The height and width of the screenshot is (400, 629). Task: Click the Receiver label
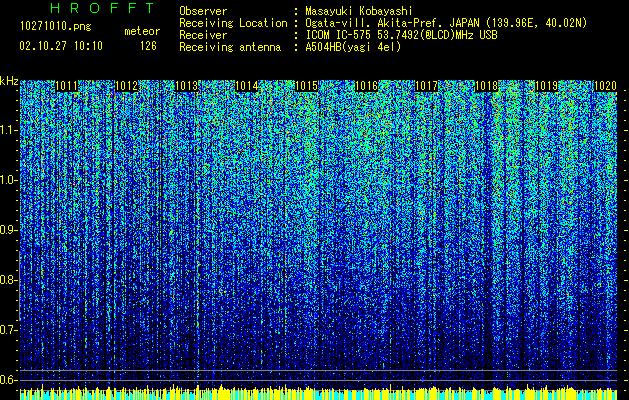(203, 35)
